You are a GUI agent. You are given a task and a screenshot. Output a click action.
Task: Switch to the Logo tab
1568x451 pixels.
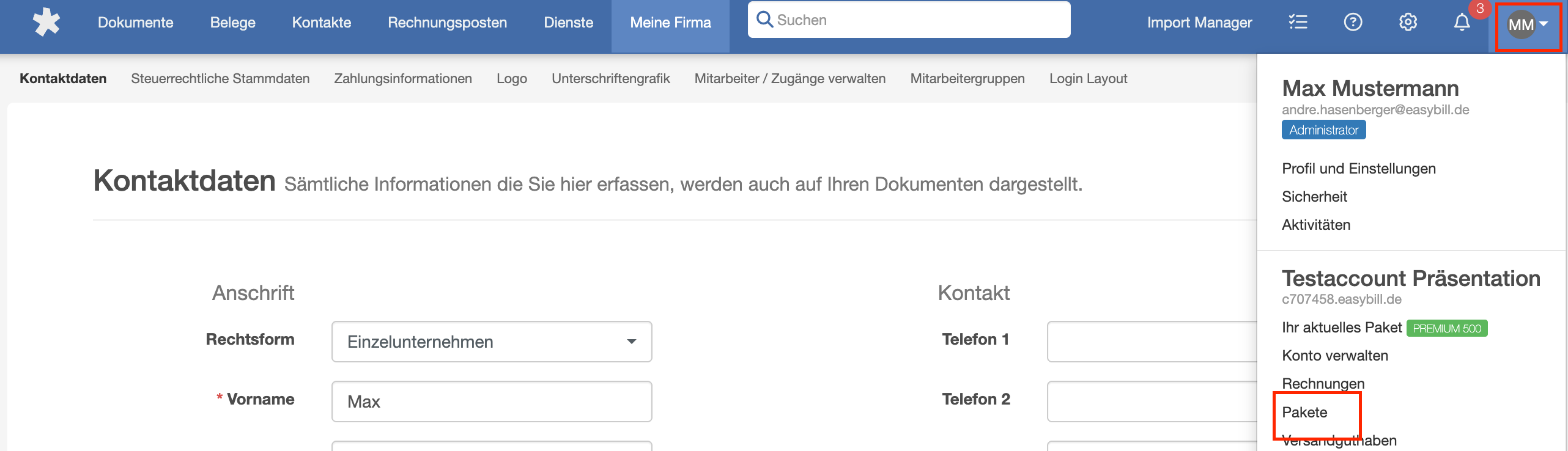click(512, 78)
